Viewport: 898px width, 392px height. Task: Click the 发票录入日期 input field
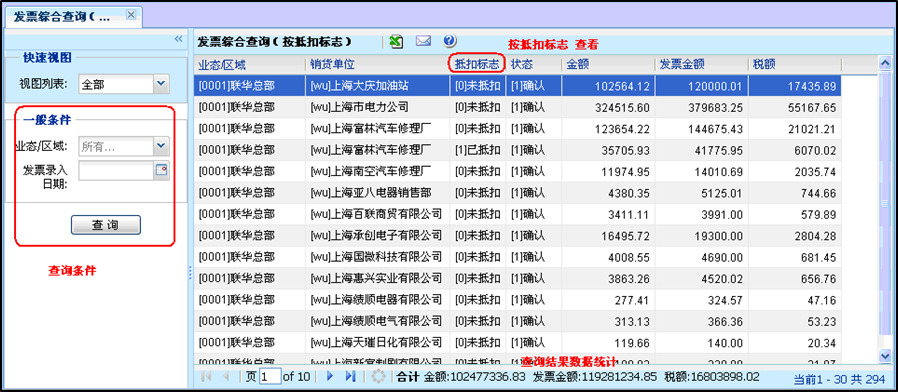(x=116, y=170)
